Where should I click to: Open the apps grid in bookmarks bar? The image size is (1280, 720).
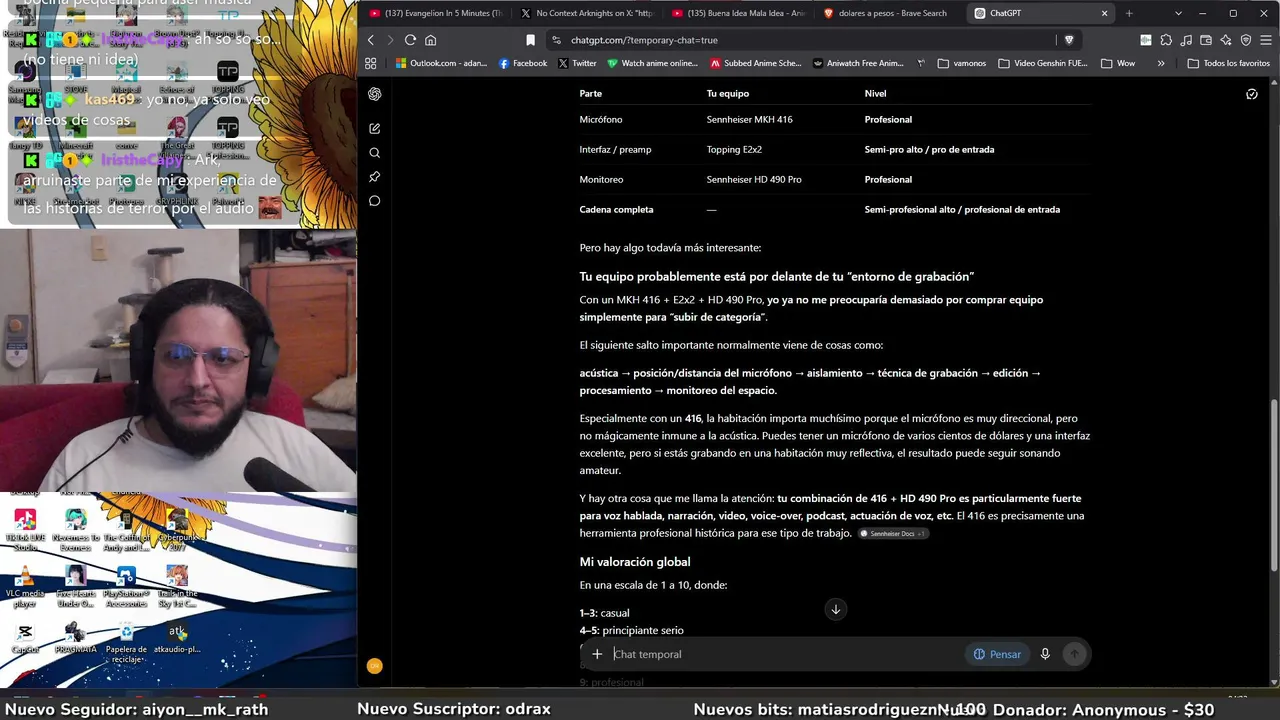[x=371, y=63]
